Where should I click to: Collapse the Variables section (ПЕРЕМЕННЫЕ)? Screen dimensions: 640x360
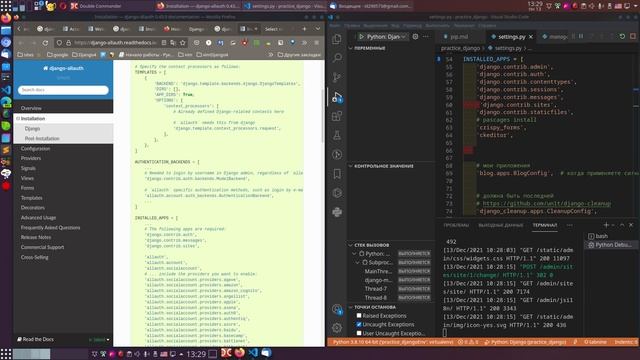coord(369,48)
